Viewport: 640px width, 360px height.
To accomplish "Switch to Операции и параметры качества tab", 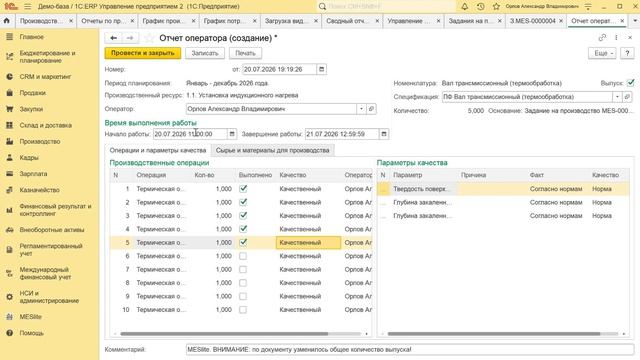I will [158, 150].
